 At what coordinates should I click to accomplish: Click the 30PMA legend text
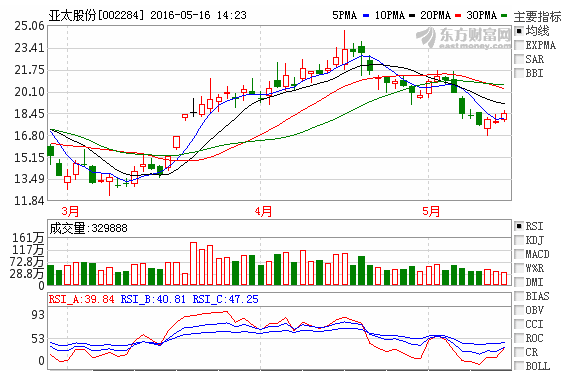(x=482, y=15)
